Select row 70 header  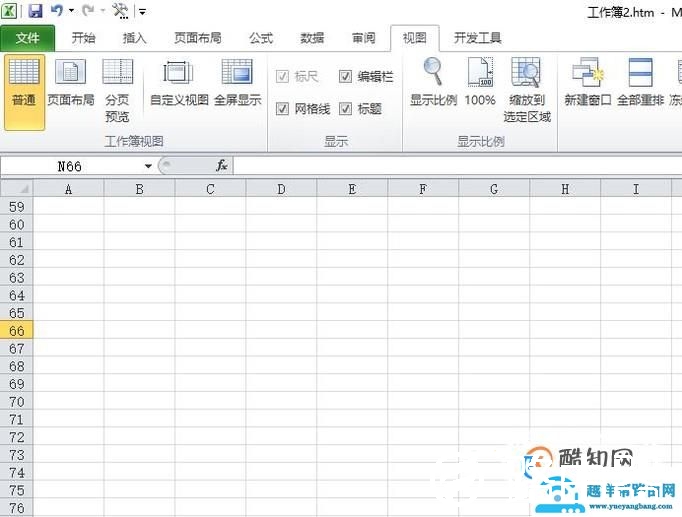click(x=17, y=402)
